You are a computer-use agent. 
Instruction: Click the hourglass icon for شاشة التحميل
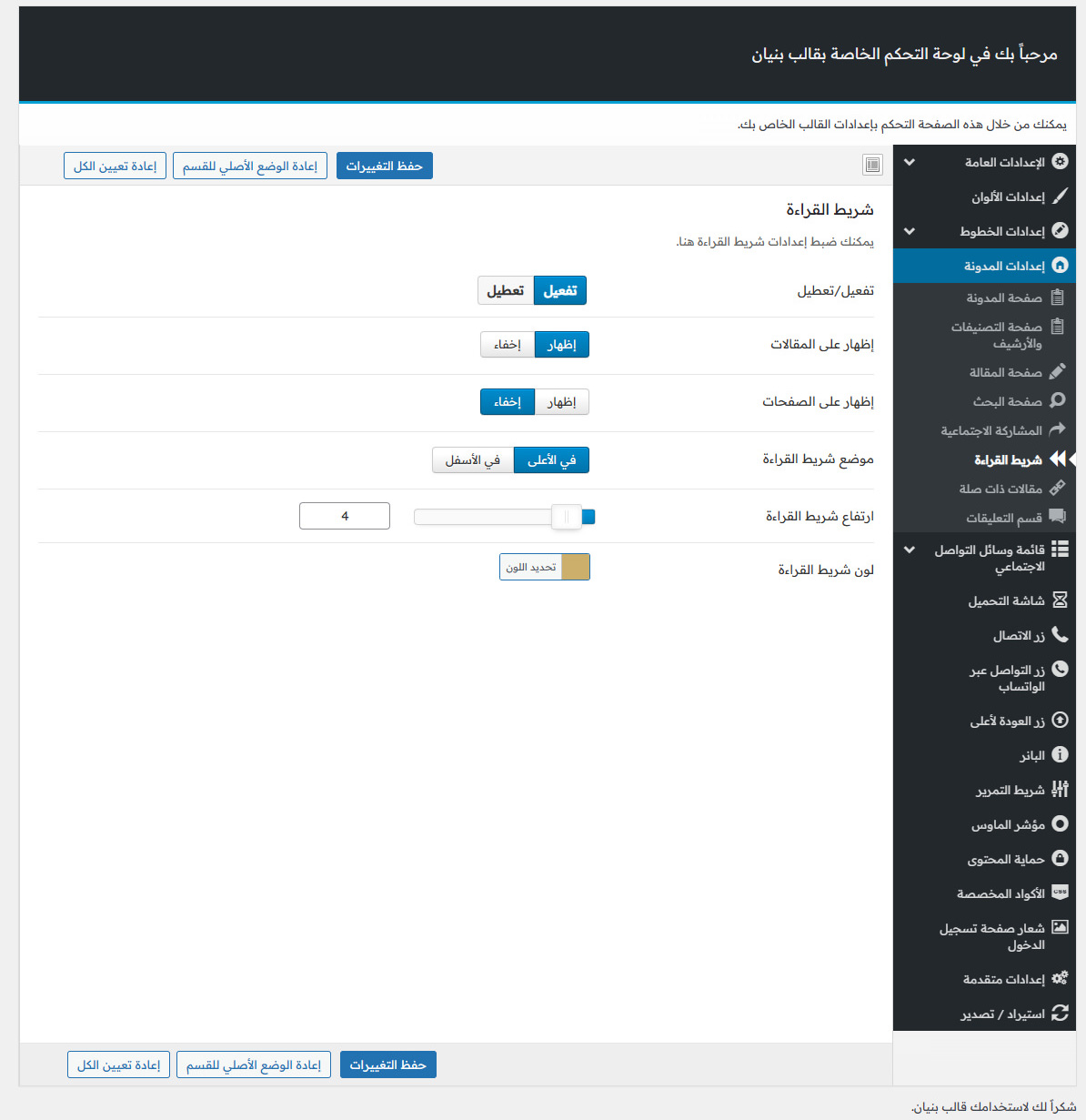(1060, 600)
